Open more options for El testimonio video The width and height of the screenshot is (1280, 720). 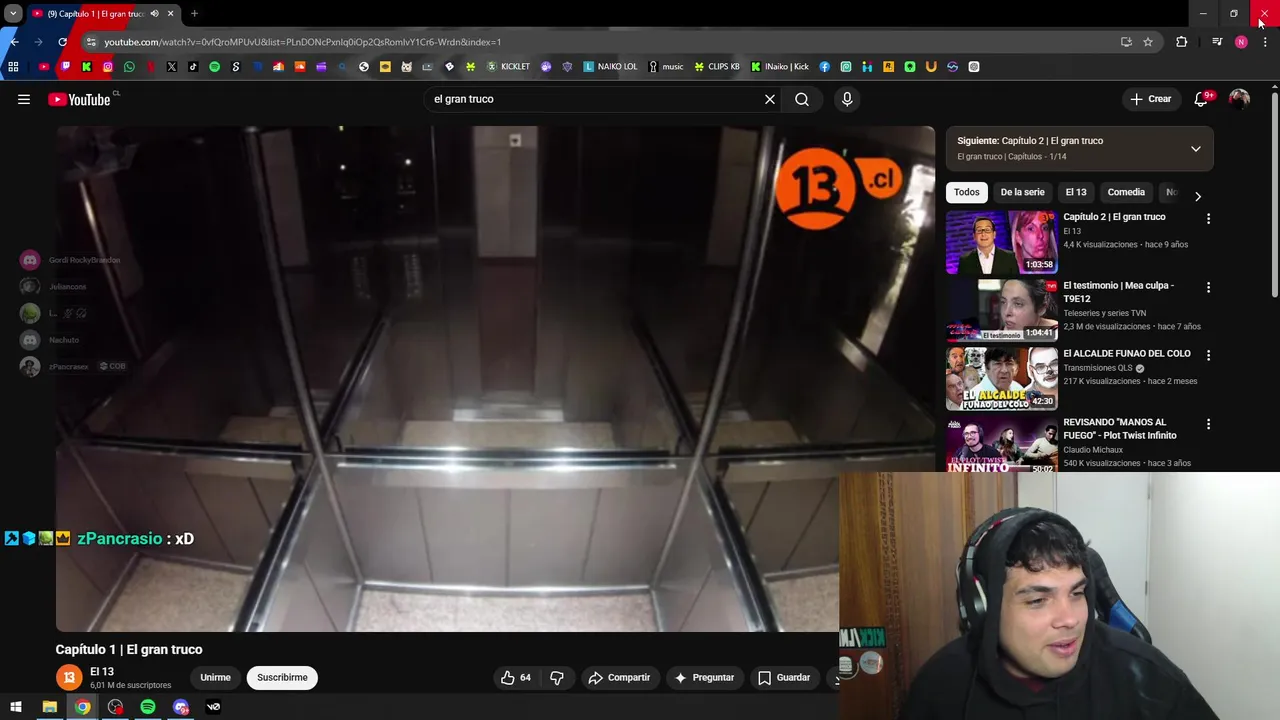[1208, 287]
